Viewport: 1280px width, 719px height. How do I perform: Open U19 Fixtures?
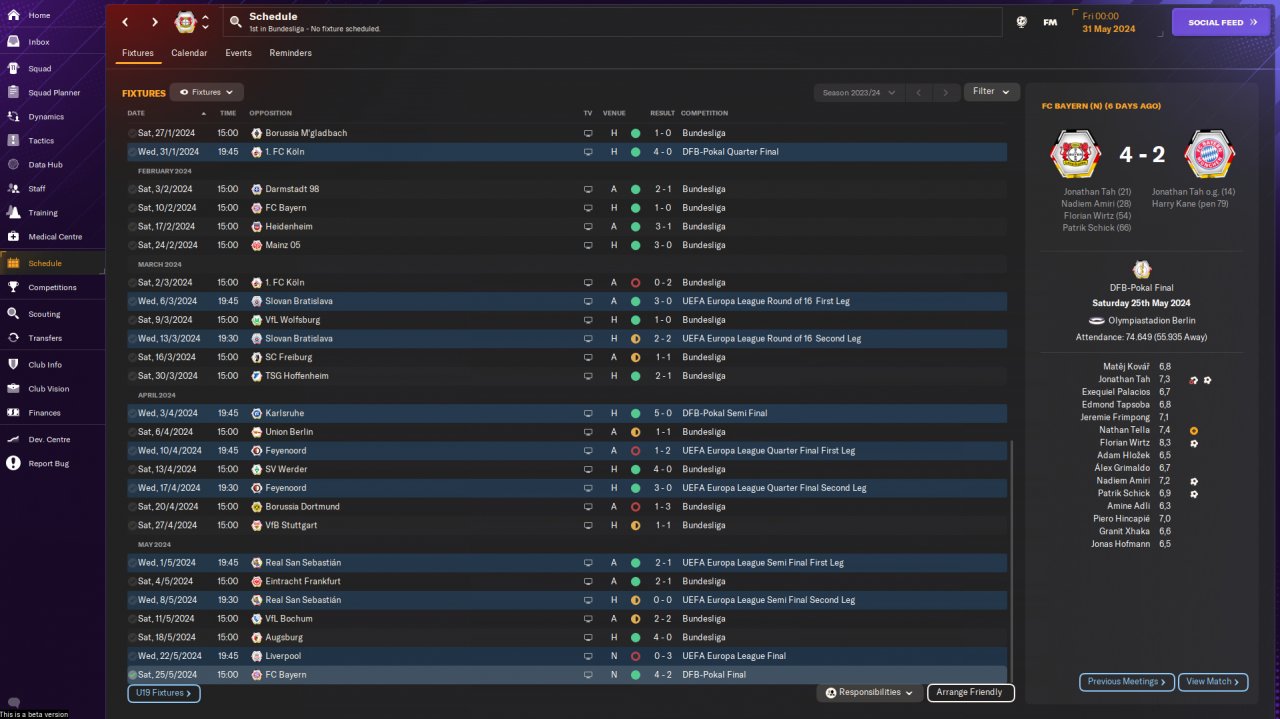pyautogui.click(x=164, y=693)
